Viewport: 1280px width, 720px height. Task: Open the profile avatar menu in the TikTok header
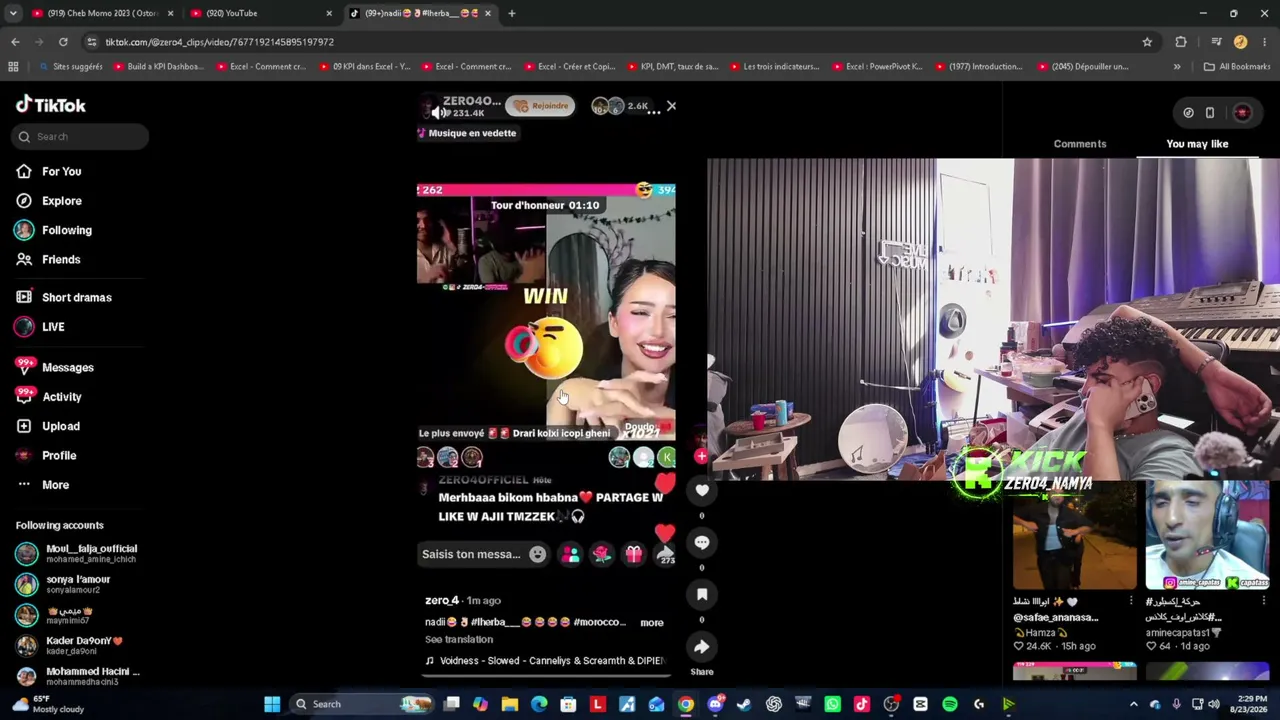pos(1242,113)
